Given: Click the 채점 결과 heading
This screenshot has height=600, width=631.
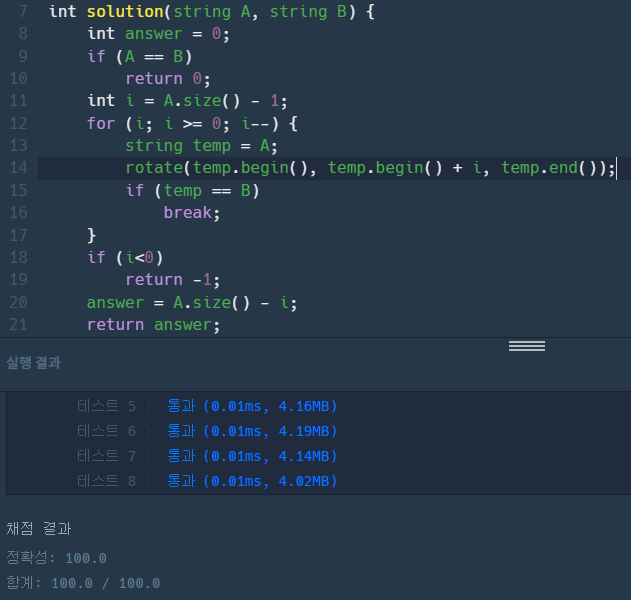Looking at the screenshot, I should pos(39,529).
